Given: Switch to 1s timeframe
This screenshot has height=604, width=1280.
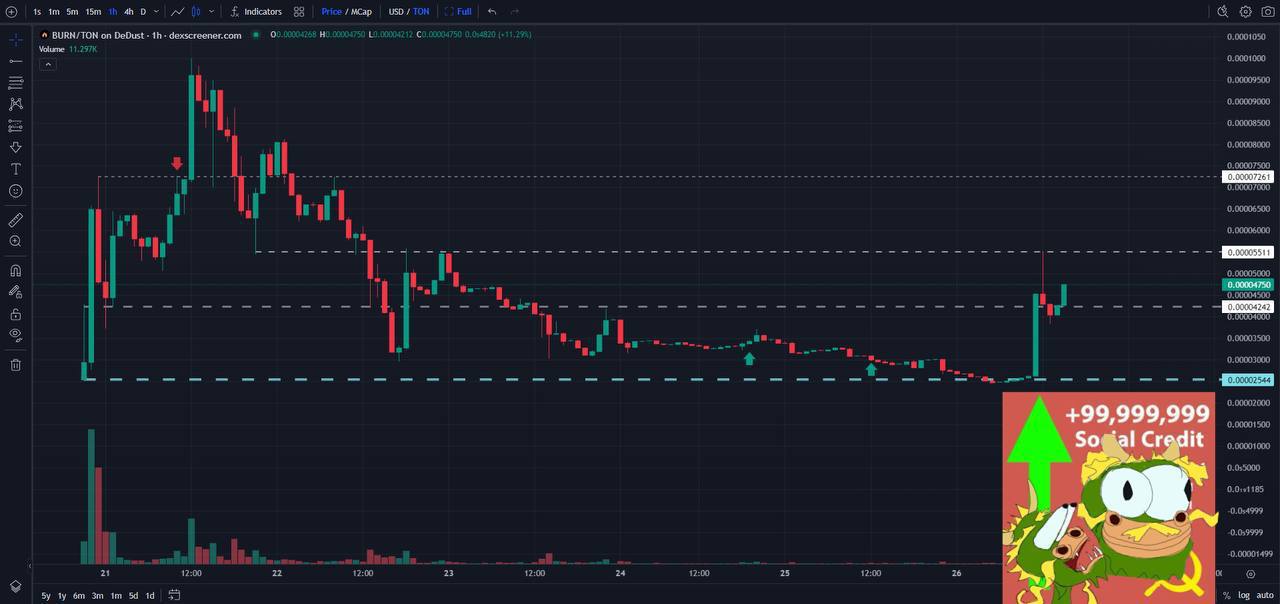Looking at the screenshot, I should pos(37,12).
